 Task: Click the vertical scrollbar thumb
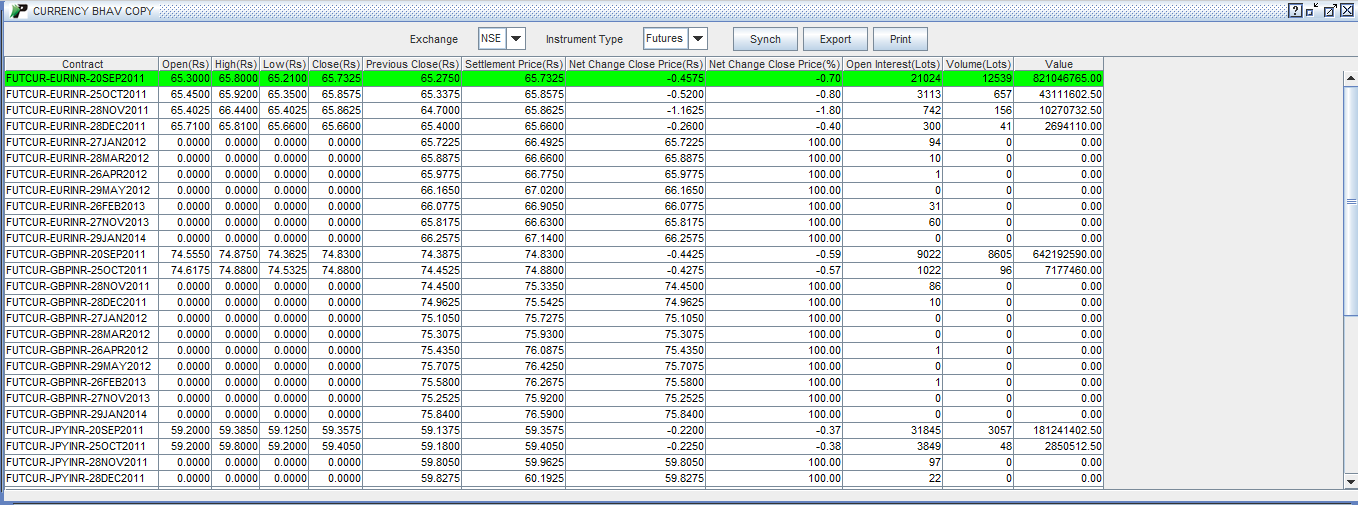(1350, 200)
